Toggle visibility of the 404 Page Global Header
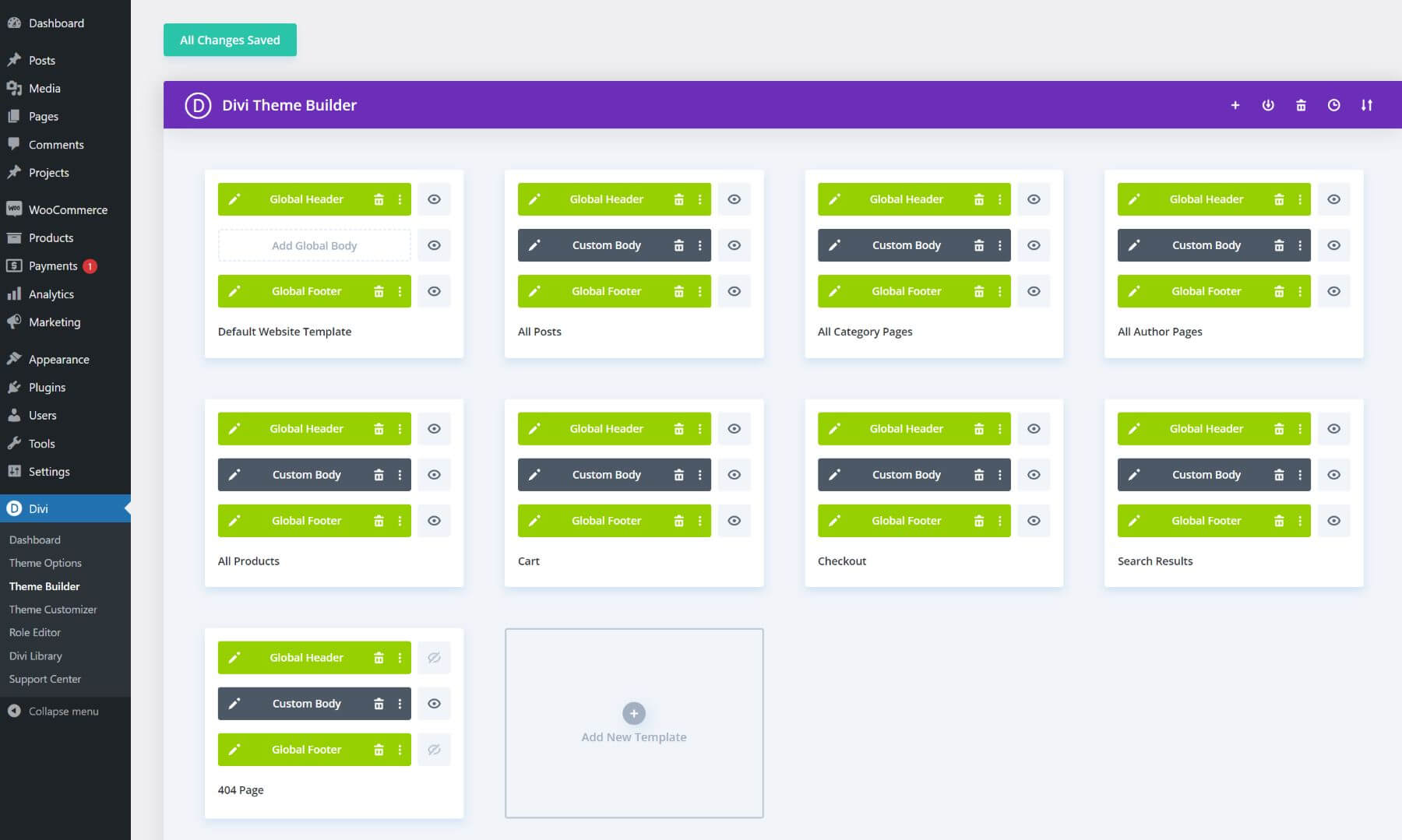Screen dimensions: 1402x840 tap(434, 657)
